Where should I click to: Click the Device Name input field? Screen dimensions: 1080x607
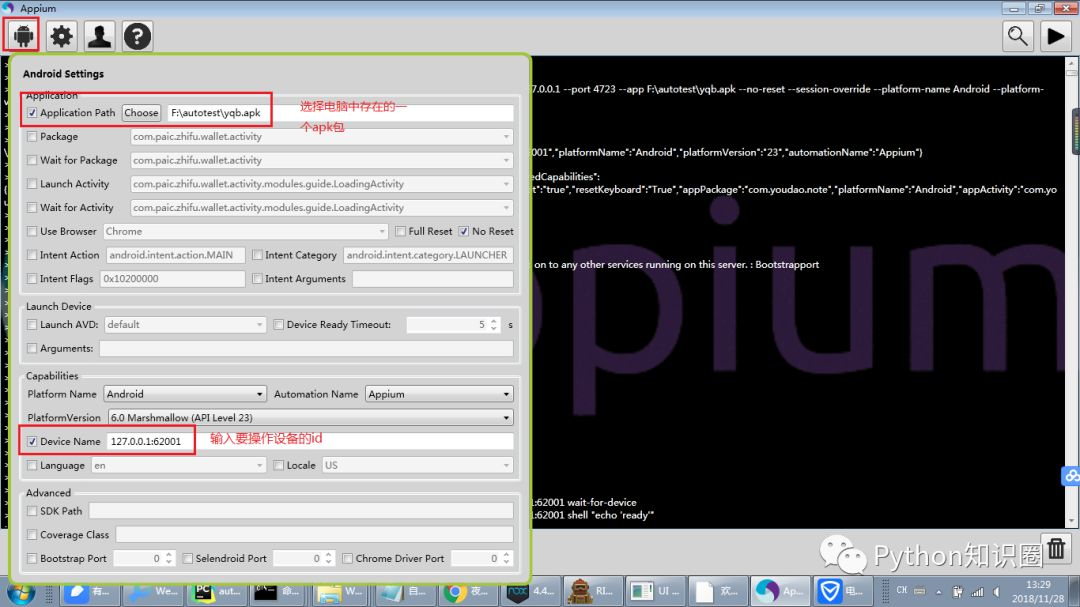click(311, 442)
